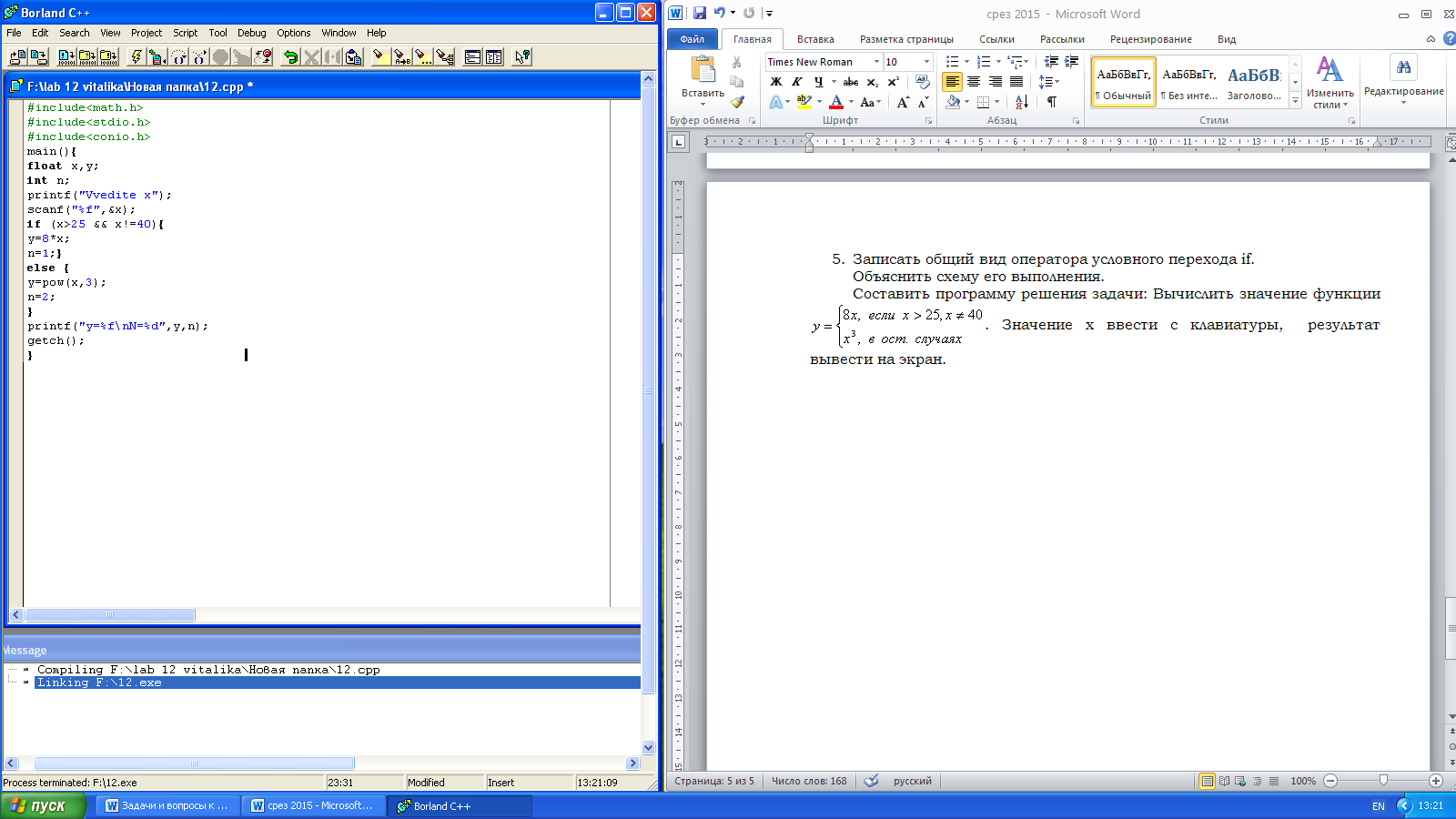Viewport: 1456px width, 819px height.
Task: Click the Shrink font icon in Word
Action: click(923, 102)
